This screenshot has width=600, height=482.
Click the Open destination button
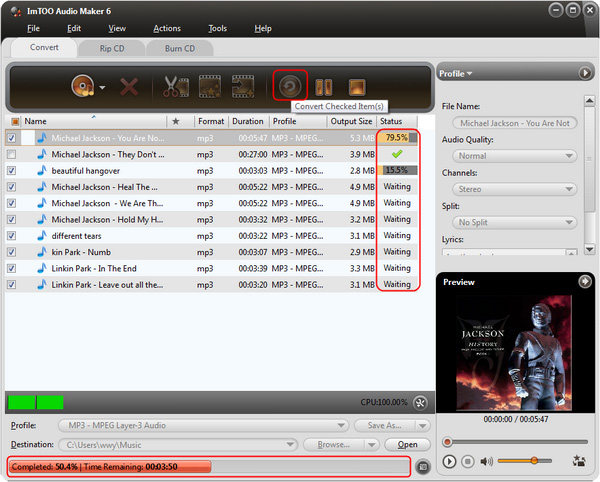click(x=408, y=445)
